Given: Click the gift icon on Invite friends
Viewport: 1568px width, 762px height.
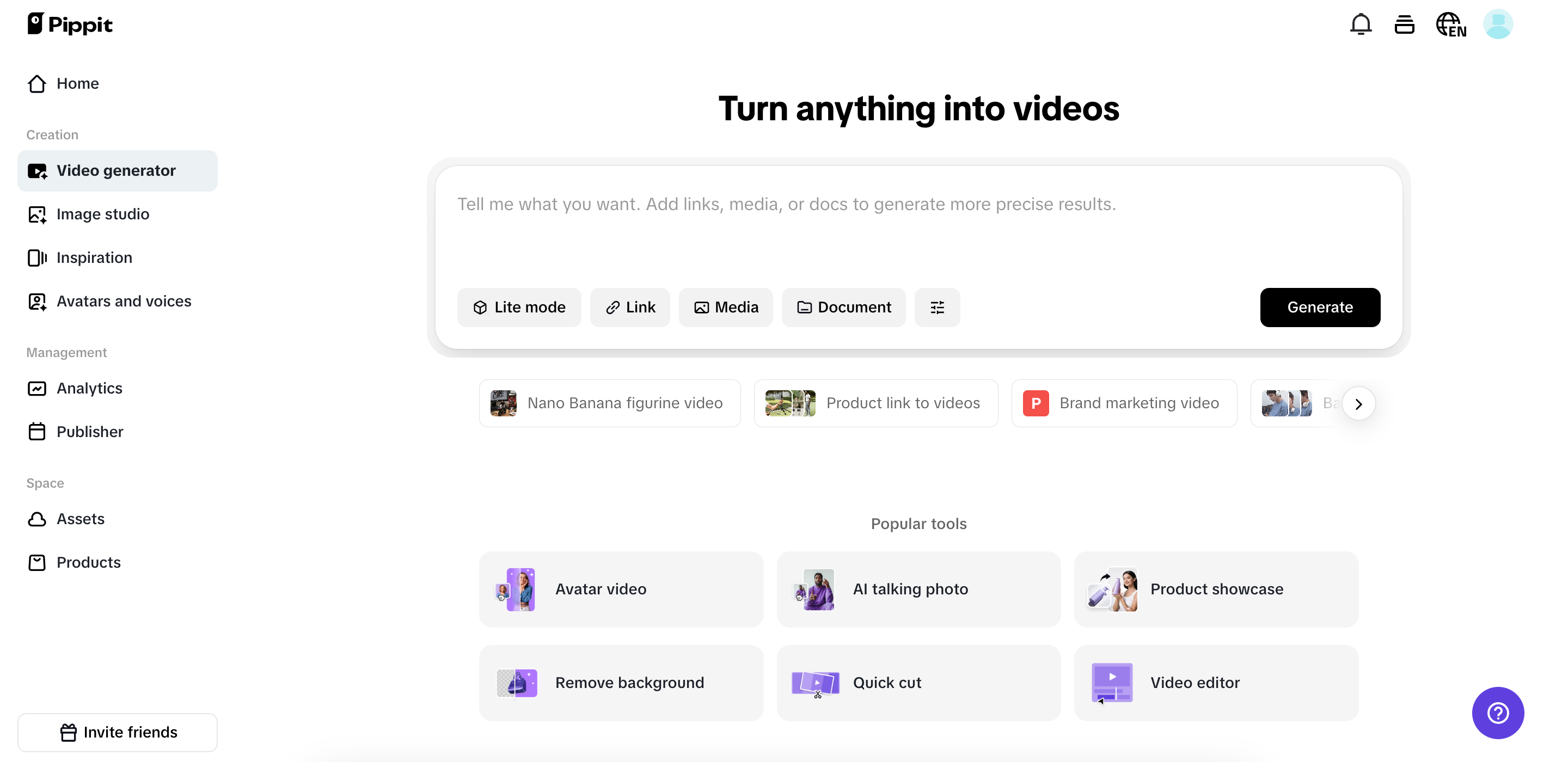Looking at the screenshot, I should click(68, 732).
